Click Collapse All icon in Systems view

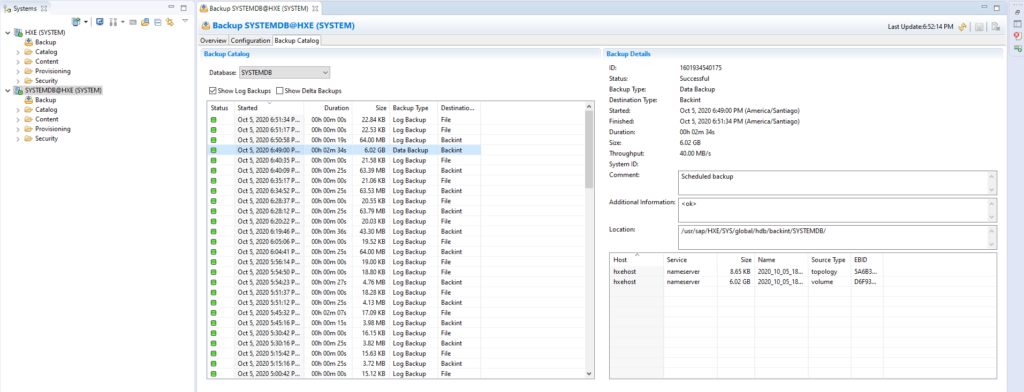[x=157, y=22]
